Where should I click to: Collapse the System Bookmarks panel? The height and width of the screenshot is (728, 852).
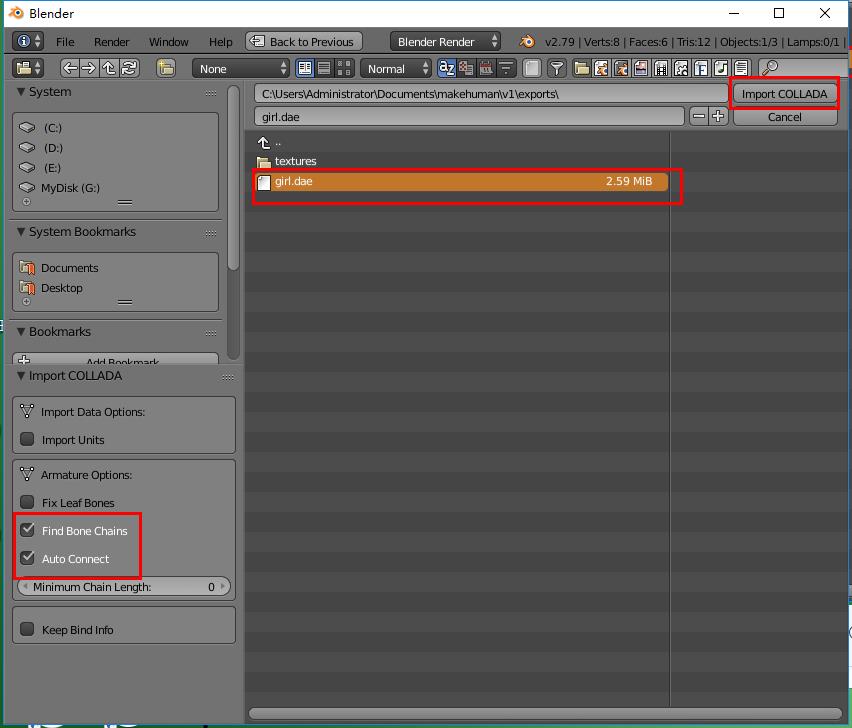click(21, 231)
